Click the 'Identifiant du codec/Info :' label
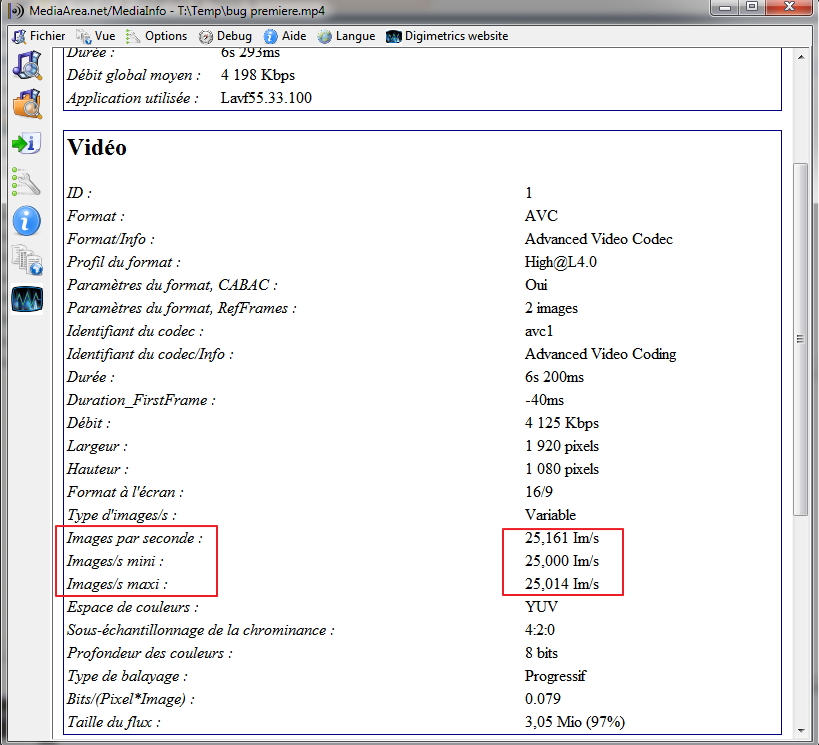 (150, 354)
